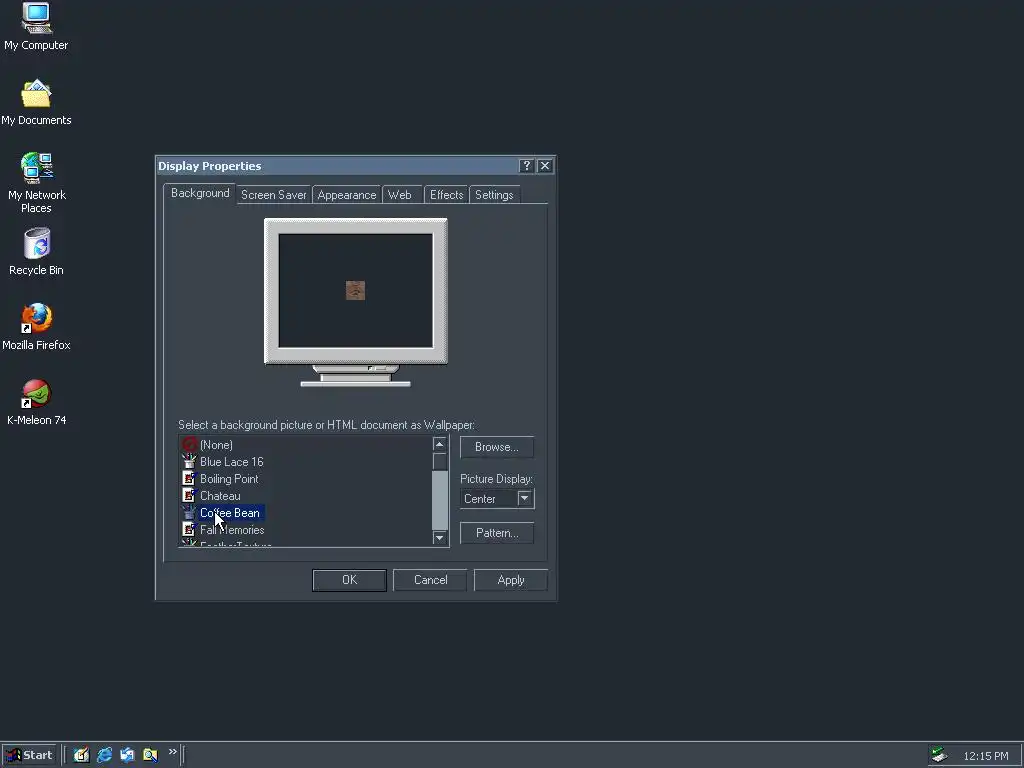Choose Chateau wallpaper

pyautogui.click(x=220, y=496)
